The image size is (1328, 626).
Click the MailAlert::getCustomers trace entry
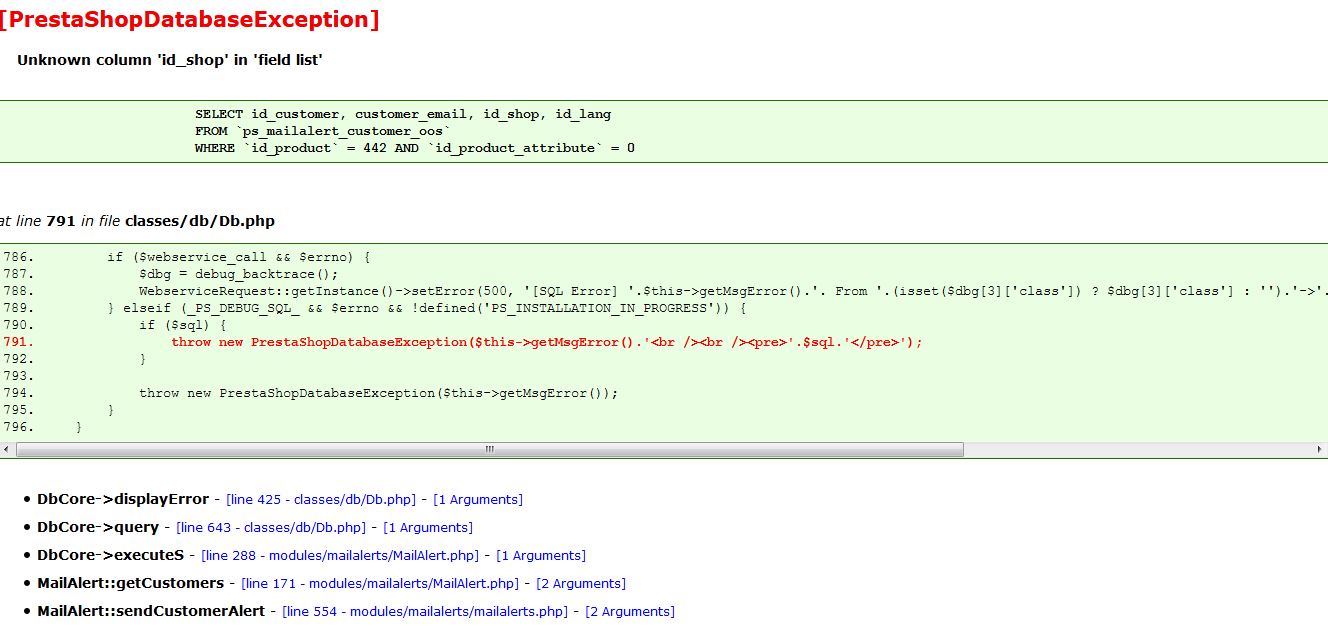pyautogui.click(x=130, y=583)
